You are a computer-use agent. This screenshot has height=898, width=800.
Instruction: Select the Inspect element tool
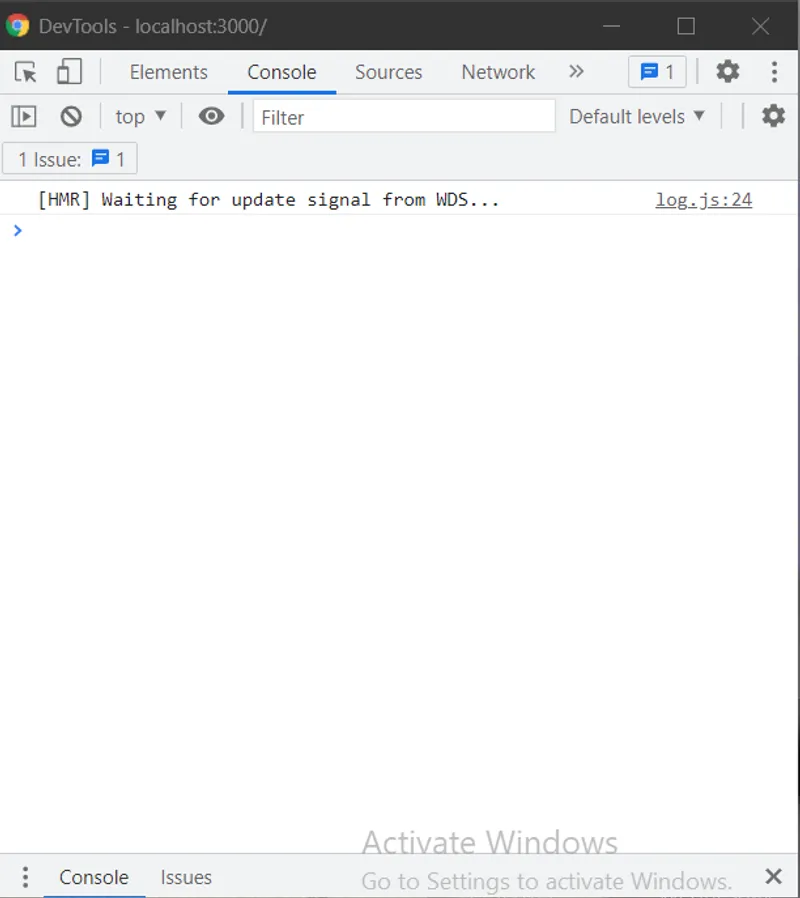(x=25, y=72)
